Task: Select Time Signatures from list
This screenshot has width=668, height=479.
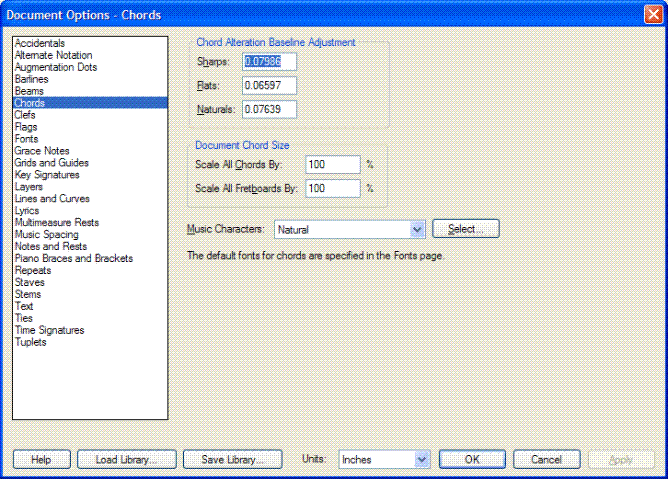Action: pos(50,331)
